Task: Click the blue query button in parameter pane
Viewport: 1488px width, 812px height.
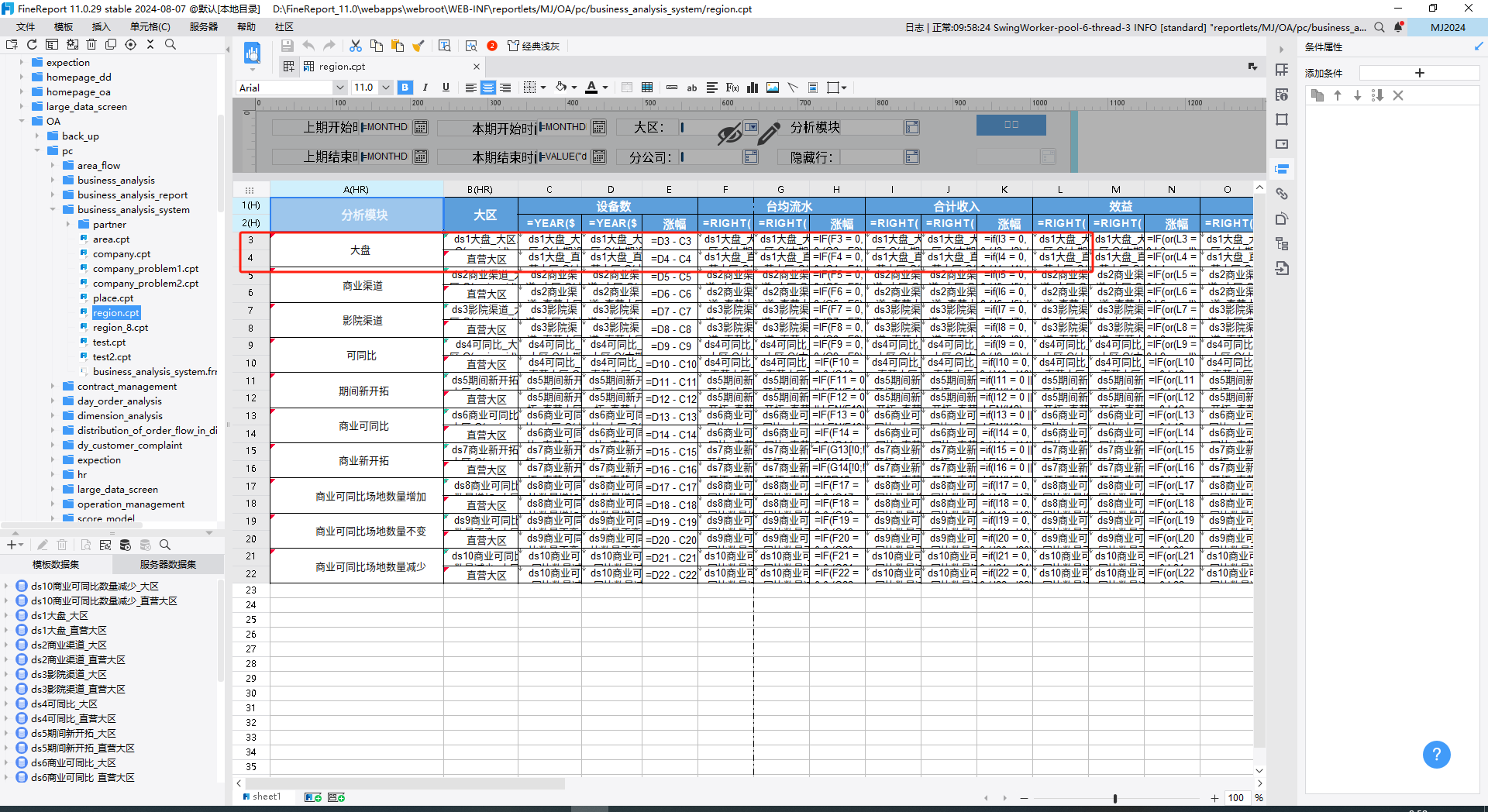Action: 1011,124
